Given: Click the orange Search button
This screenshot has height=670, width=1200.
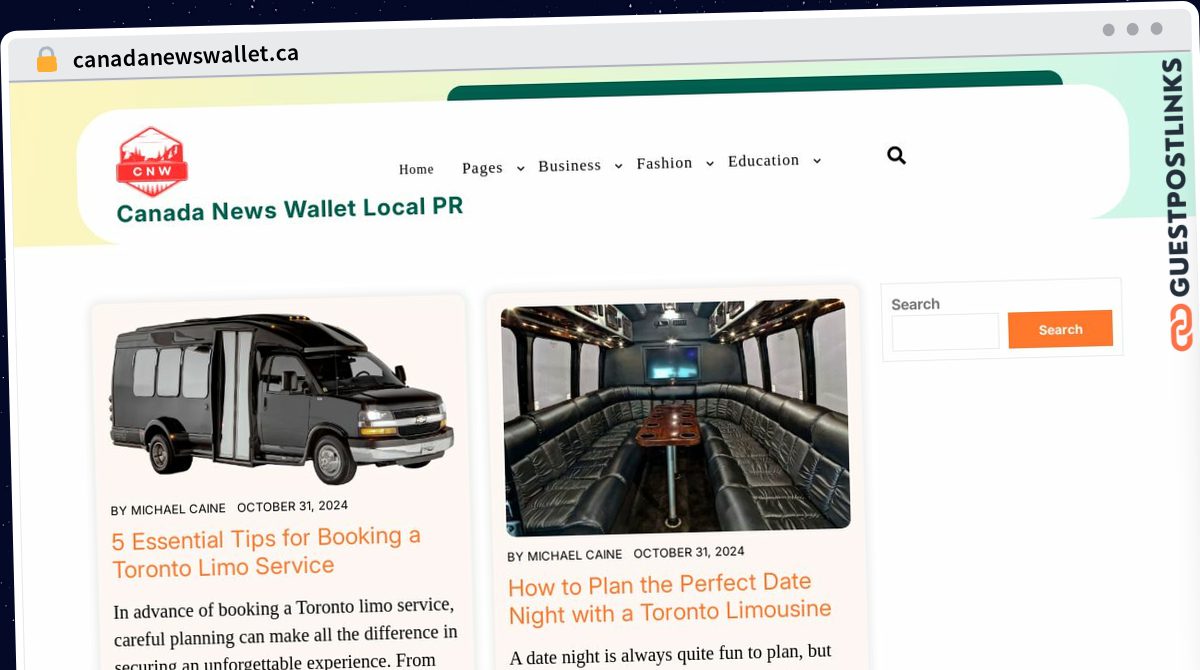Looking at the screenshot, I should point(1060,329).
